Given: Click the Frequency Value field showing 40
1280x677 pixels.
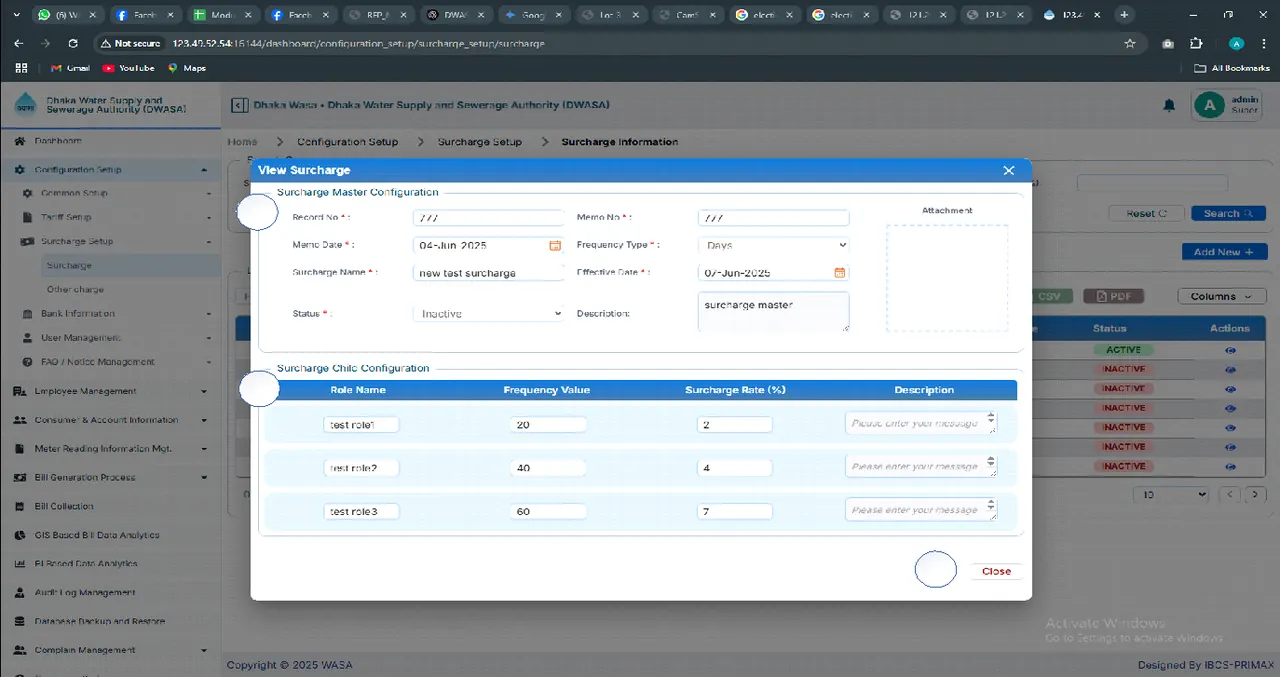Looking at the screenshot, I should (x=547, y=468).
